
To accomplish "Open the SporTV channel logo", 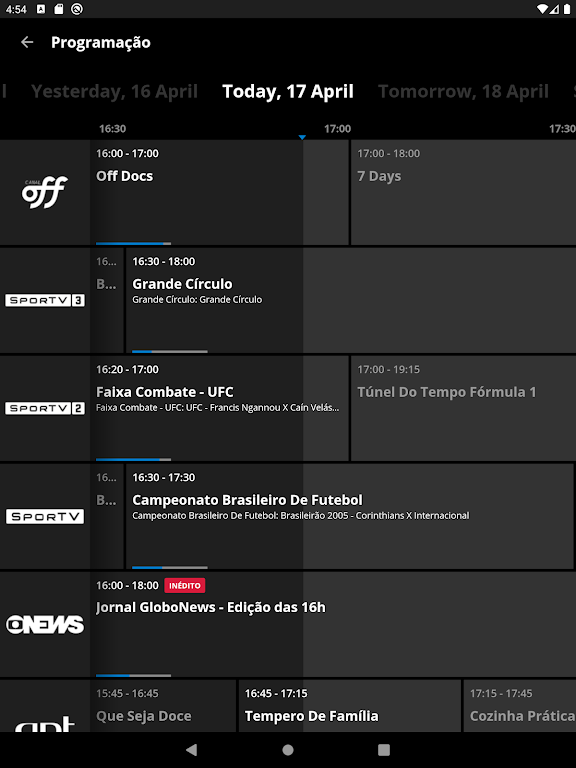I will (x=45, y=516).
